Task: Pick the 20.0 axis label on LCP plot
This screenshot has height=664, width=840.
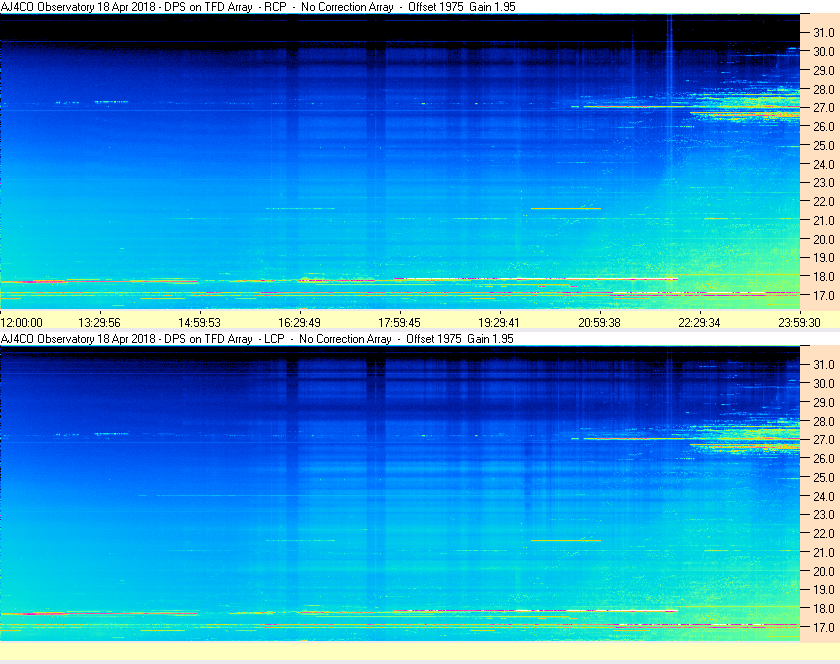Action: pyautogui.click(x=824, y=571)
